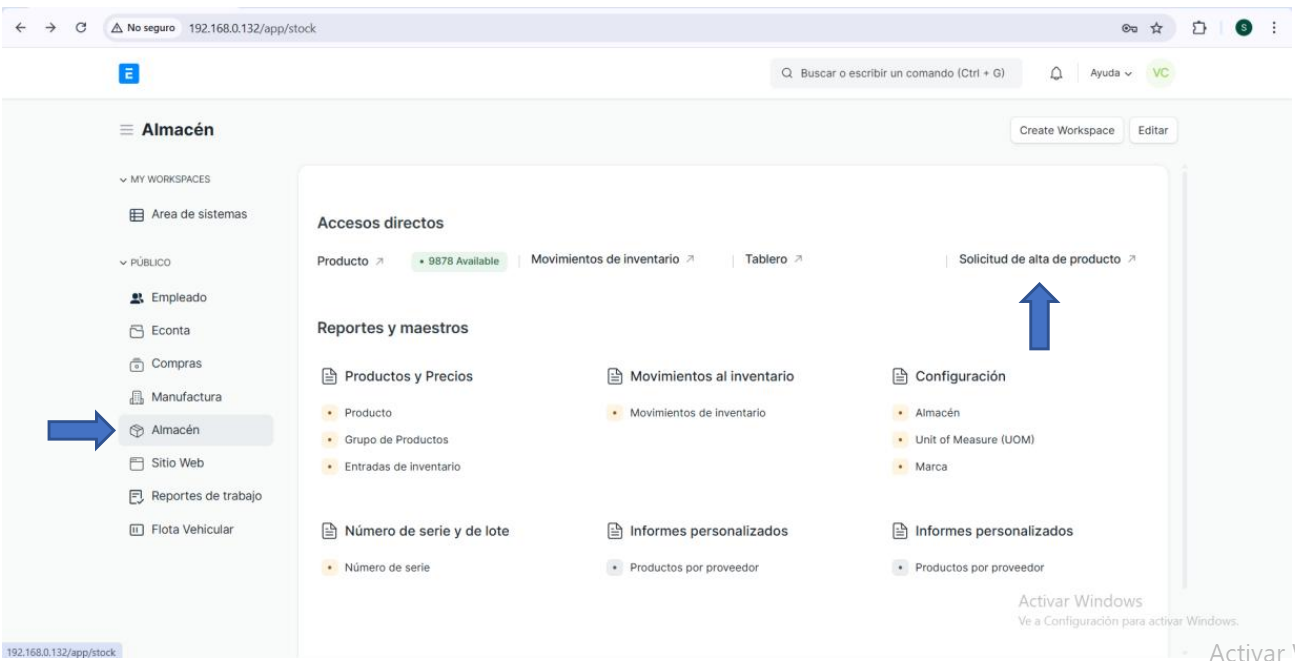Open the VC user avatar menu
1295x661 pixels.
[x=1158, y=73]
